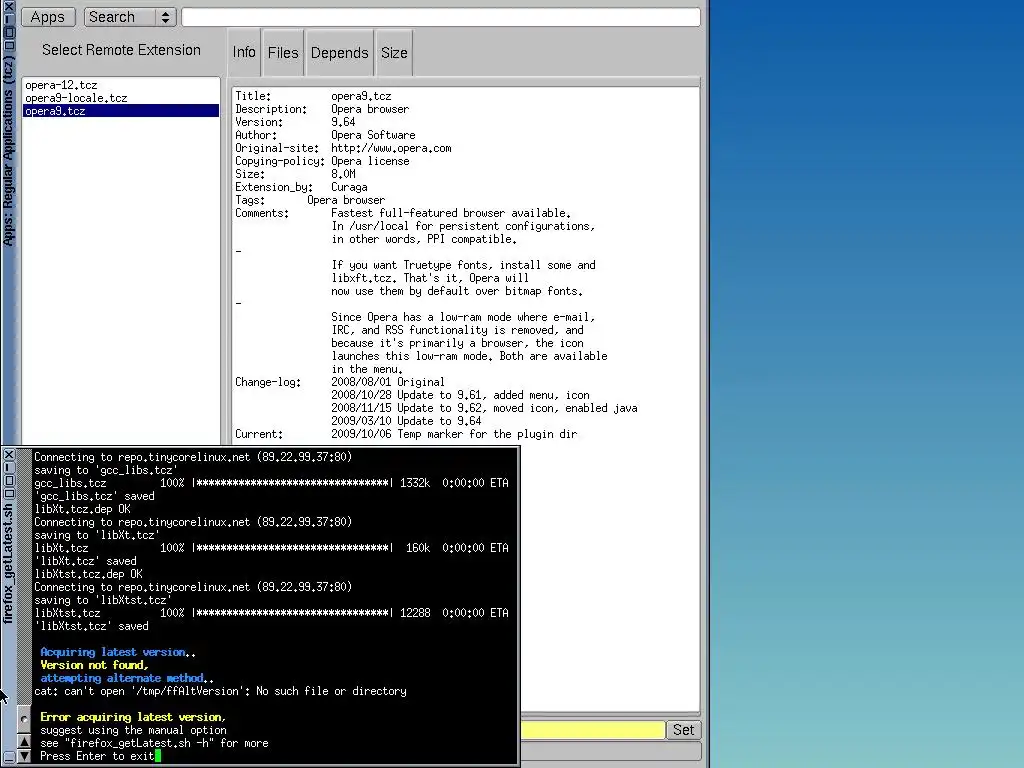Click the Title value opera9.tcz in info pane

click(x=360, y=96)
